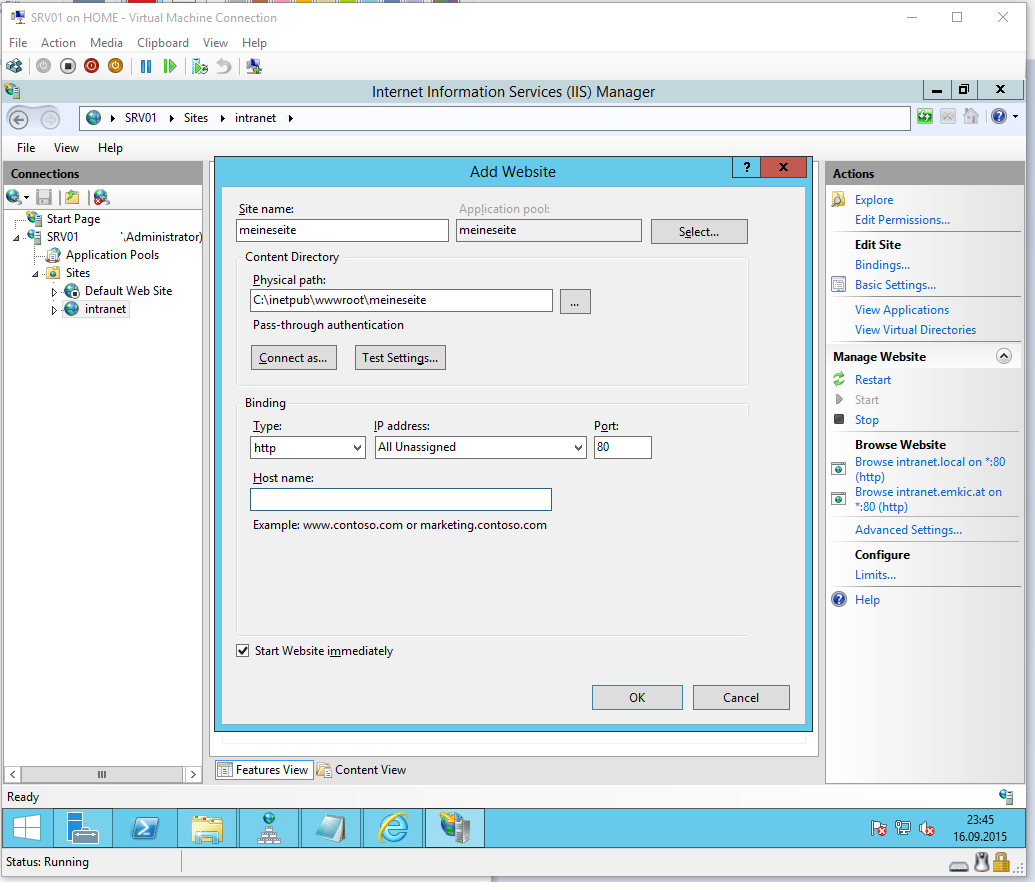
Task: Open IIS Manager View menu
Action: pos(66,148)
